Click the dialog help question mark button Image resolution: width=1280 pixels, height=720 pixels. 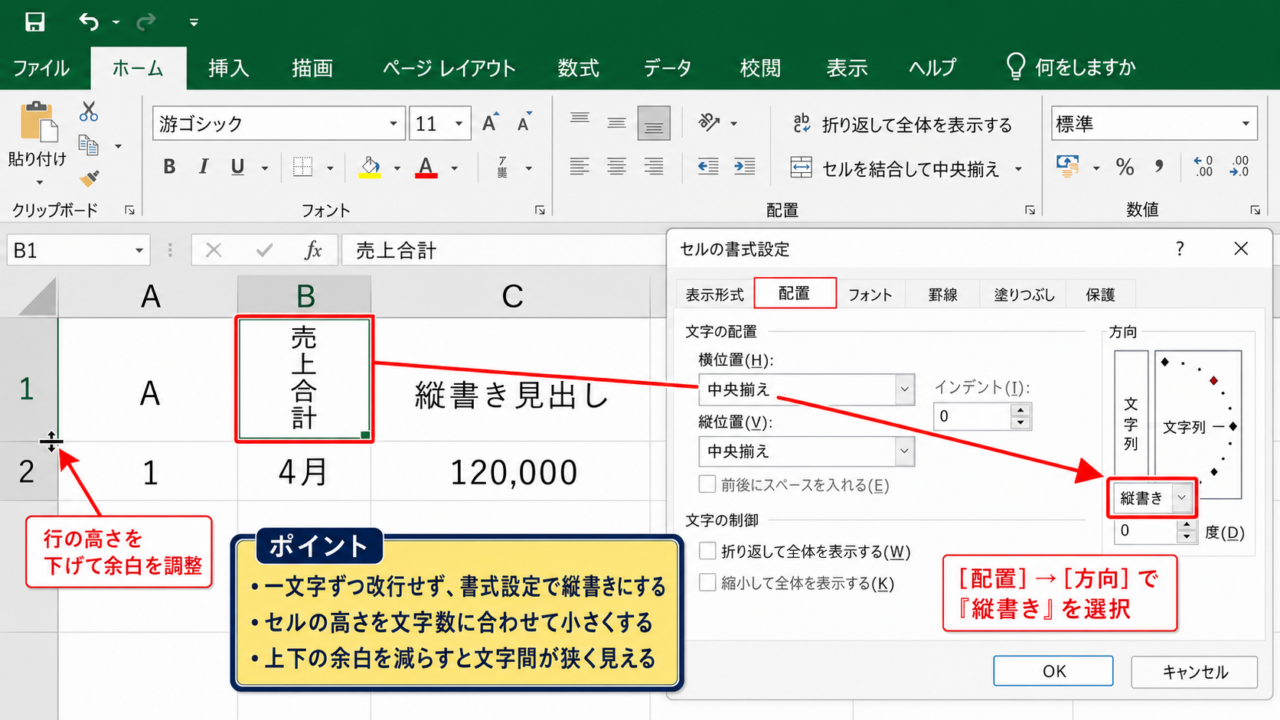[1180, 249]
